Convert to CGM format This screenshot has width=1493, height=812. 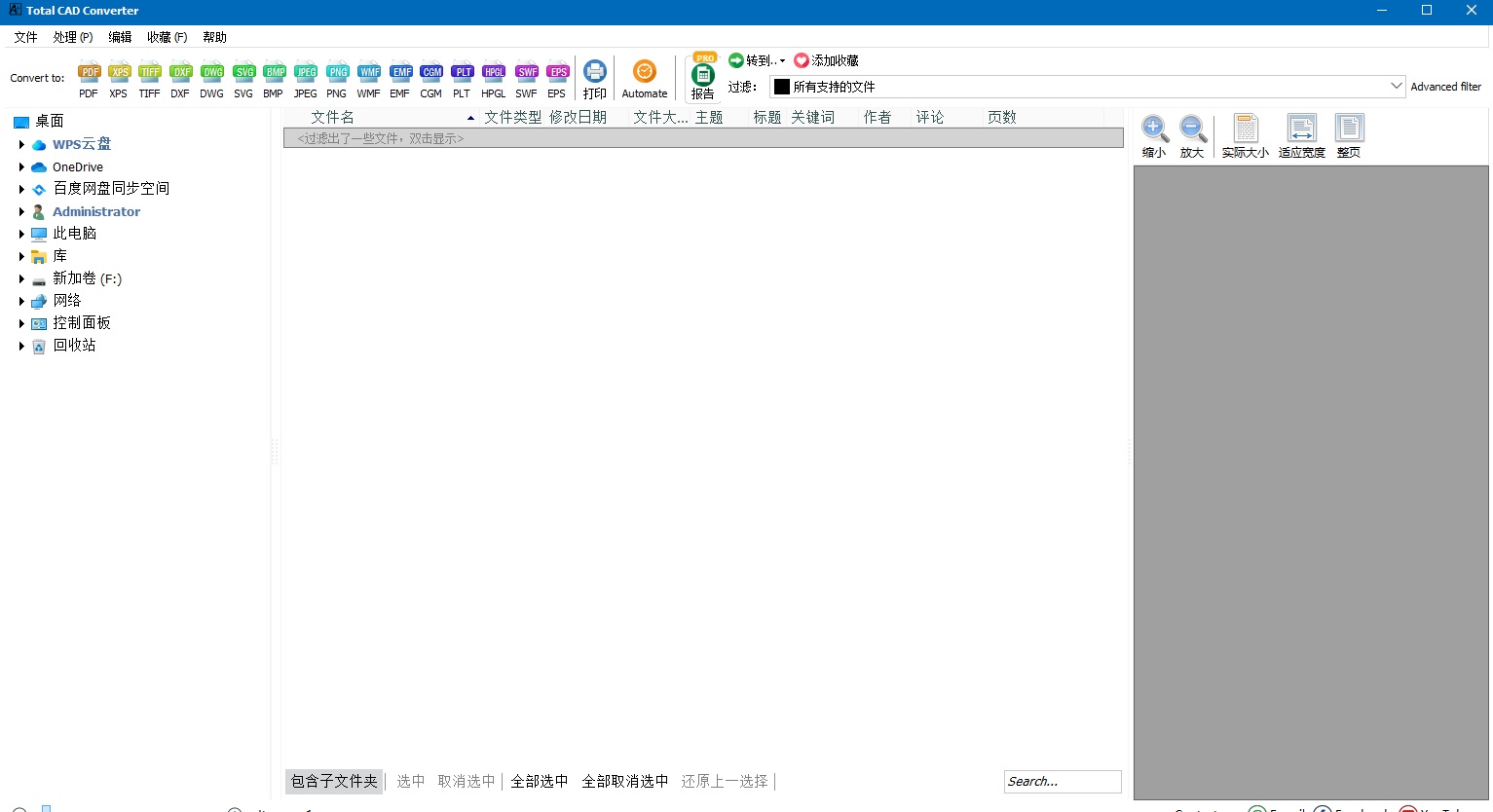431,80
